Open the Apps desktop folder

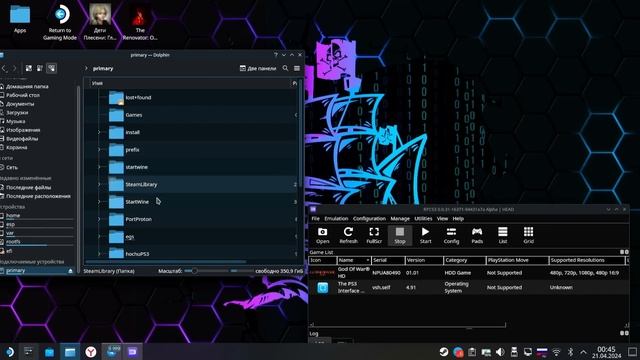pos(20,19)
